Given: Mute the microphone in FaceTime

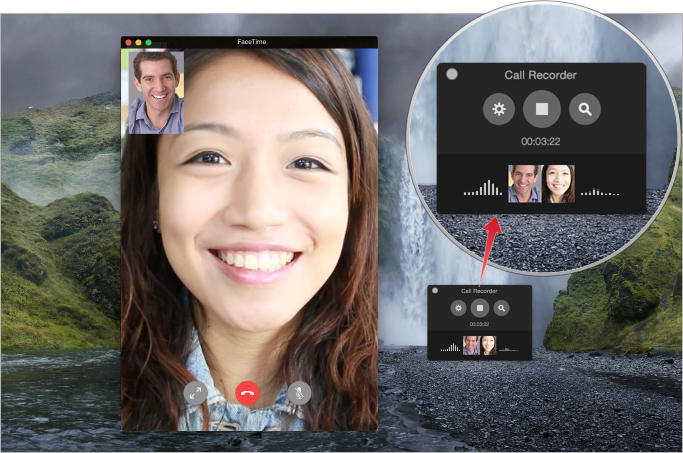Looking at the screenshot, I should 299,393.
